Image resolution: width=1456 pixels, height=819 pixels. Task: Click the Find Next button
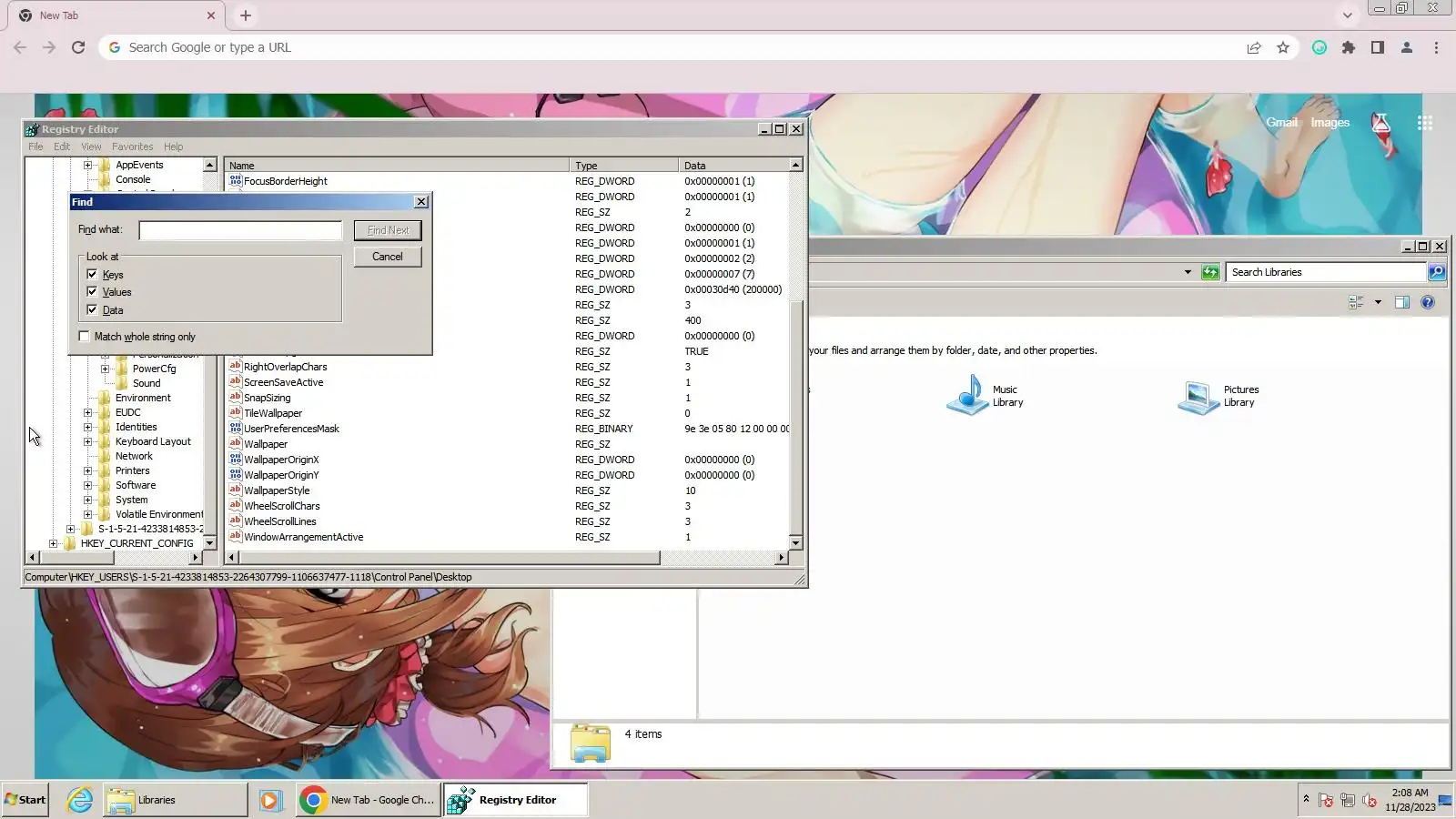(388, 230)
